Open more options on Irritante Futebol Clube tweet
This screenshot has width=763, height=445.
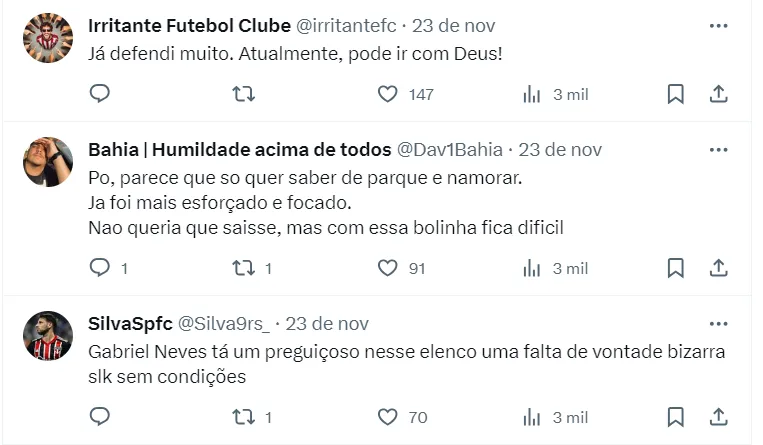(x=718, y=25)
